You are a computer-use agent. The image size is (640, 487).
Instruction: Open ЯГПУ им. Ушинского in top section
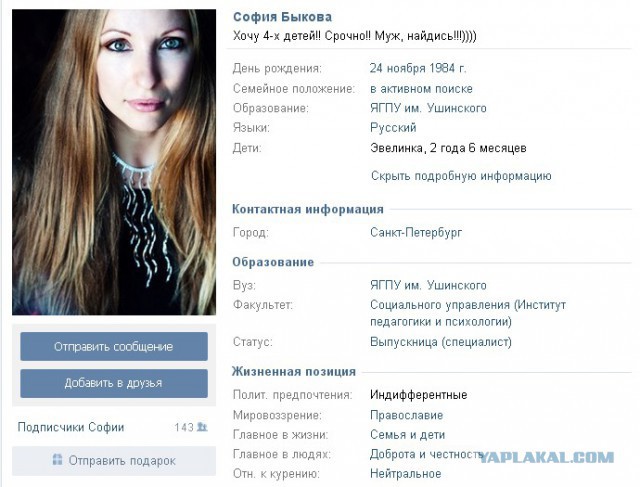tap(428, 108)
